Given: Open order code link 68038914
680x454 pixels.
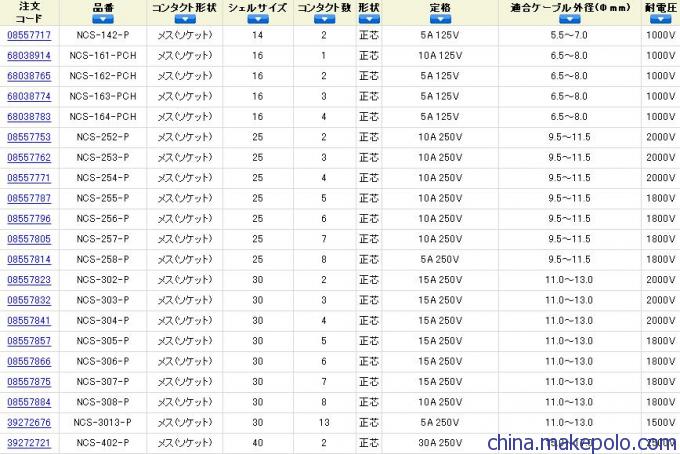Looking at the screenshot, I should tap(29, 56).
